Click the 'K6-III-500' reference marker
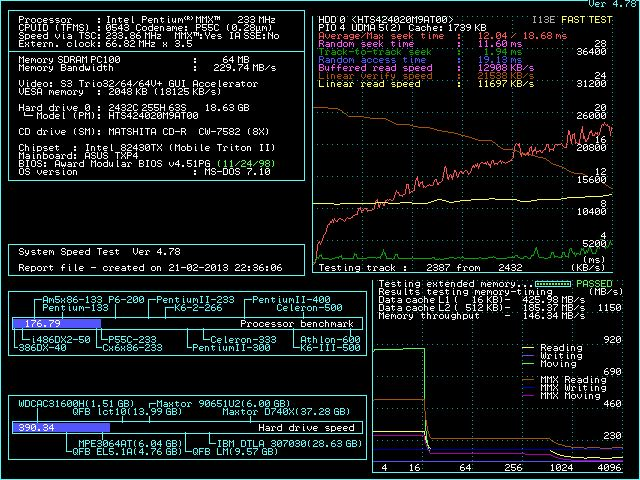The height and width of the screenshot is (480, 640). tap(330, 348)
